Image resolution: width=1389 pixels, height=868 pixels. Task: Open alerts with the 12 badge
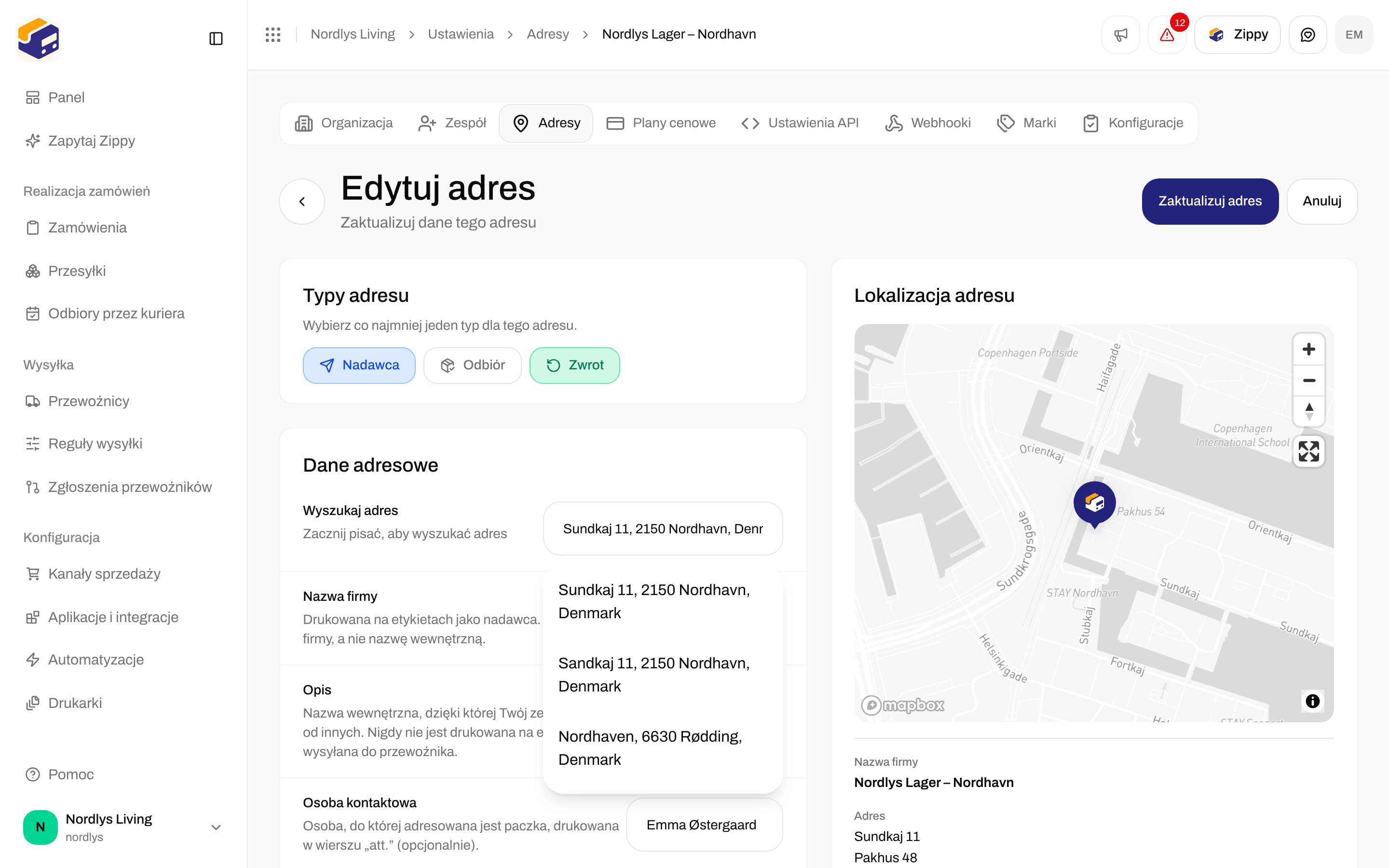[1167, 34]
